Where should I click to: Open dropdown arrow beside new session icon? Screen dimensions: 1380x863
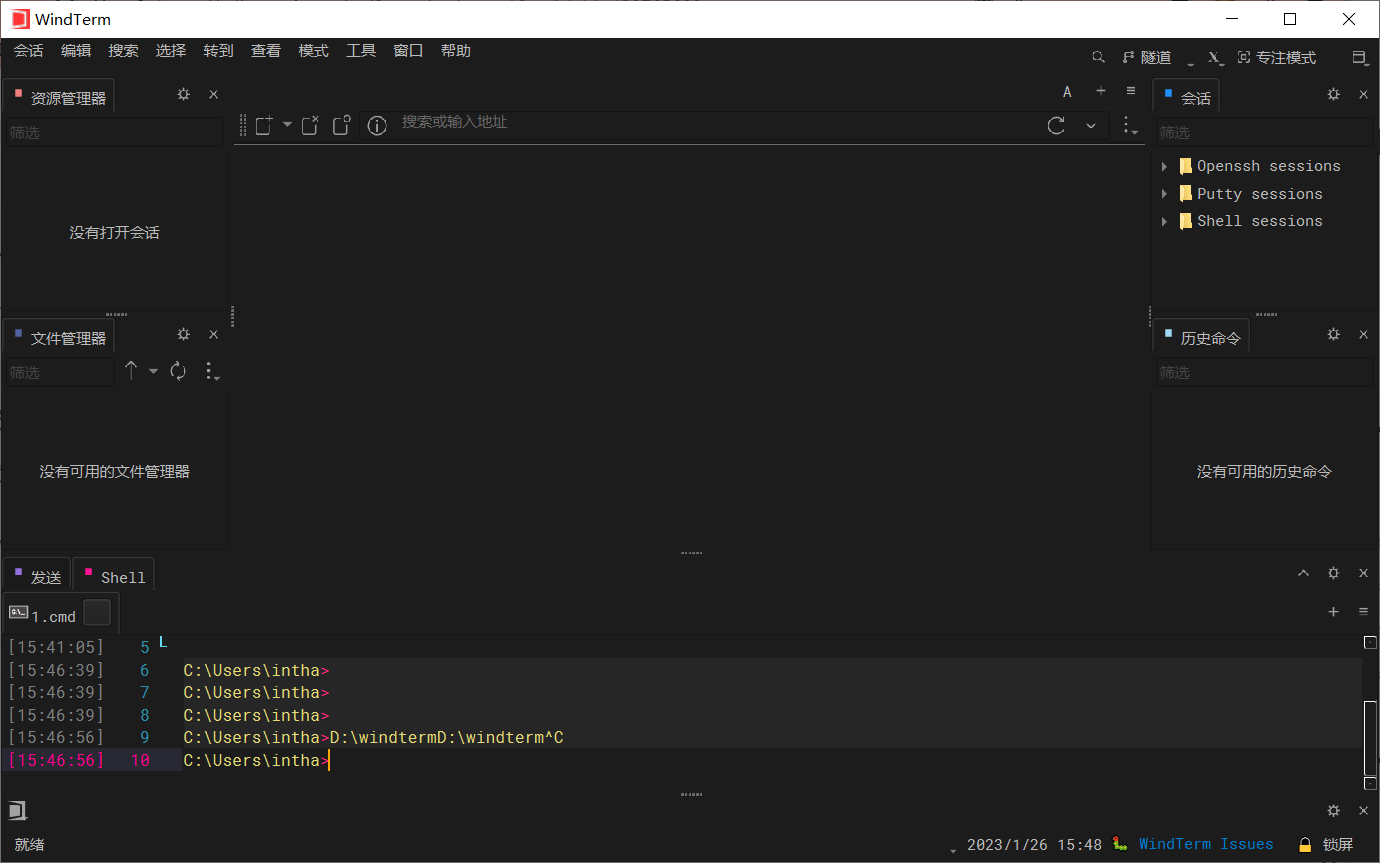tap(287, 125)
